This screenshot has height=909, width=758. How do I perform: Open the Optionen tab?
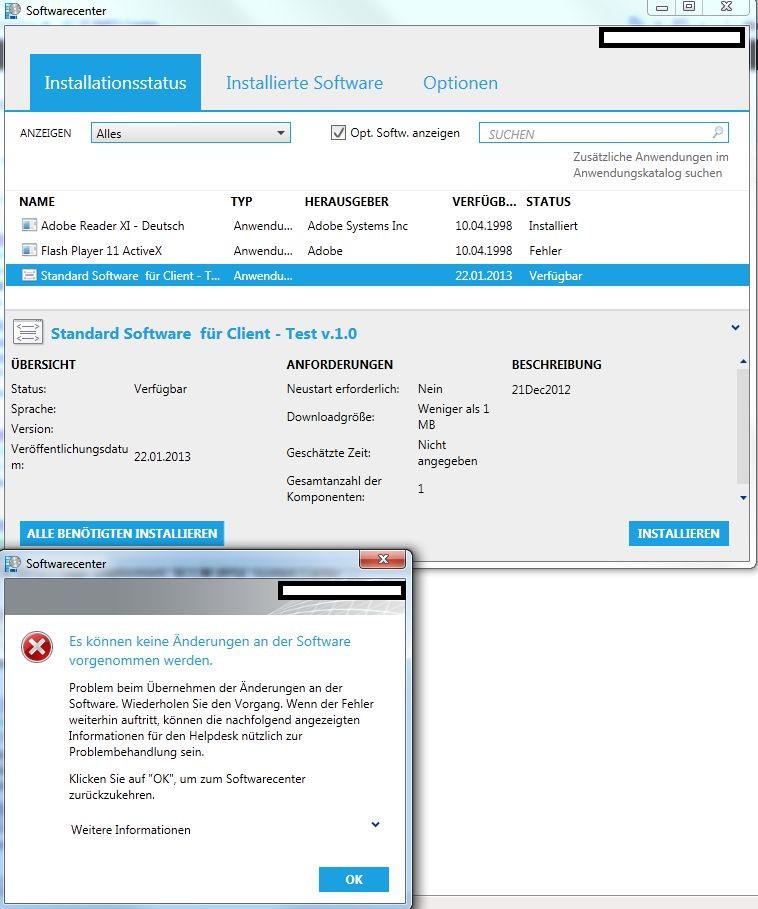click(460, 83)
